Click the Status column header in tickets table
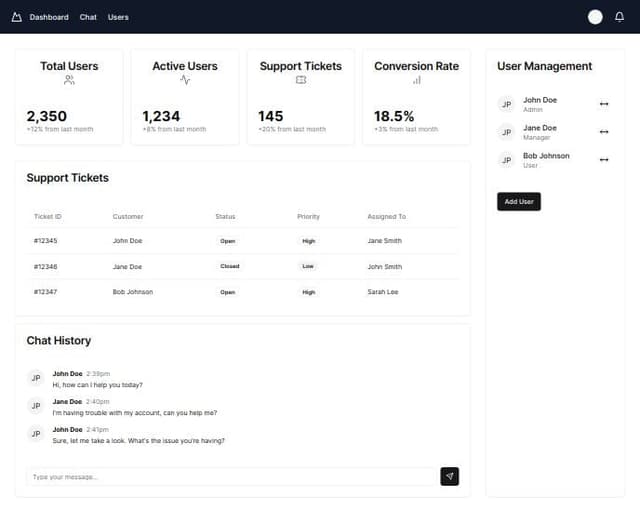 [x=225, y=216]
